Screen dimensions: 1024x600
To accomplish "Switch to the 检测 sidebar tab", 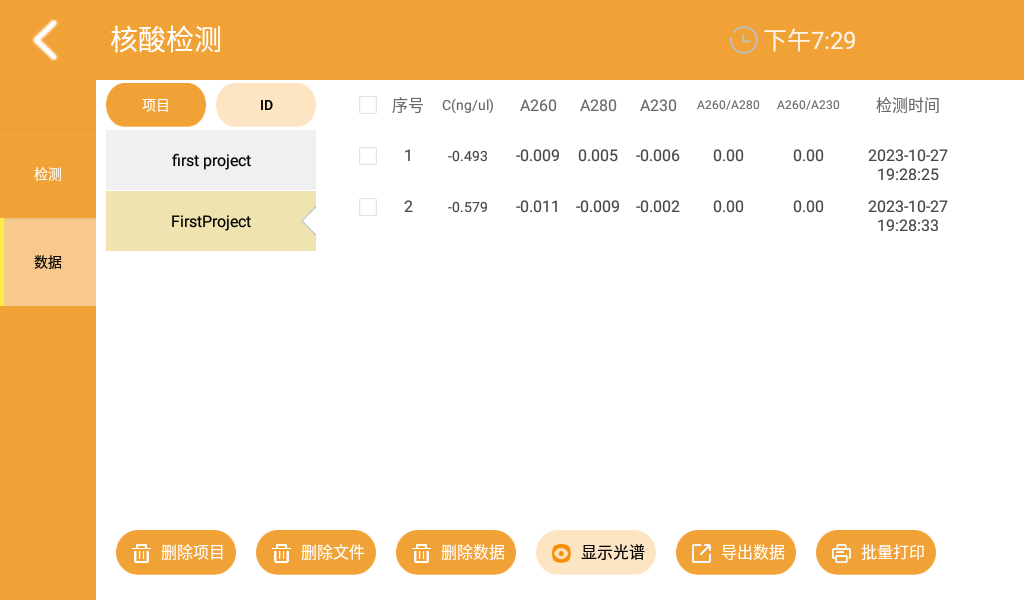I will [47, 174].
